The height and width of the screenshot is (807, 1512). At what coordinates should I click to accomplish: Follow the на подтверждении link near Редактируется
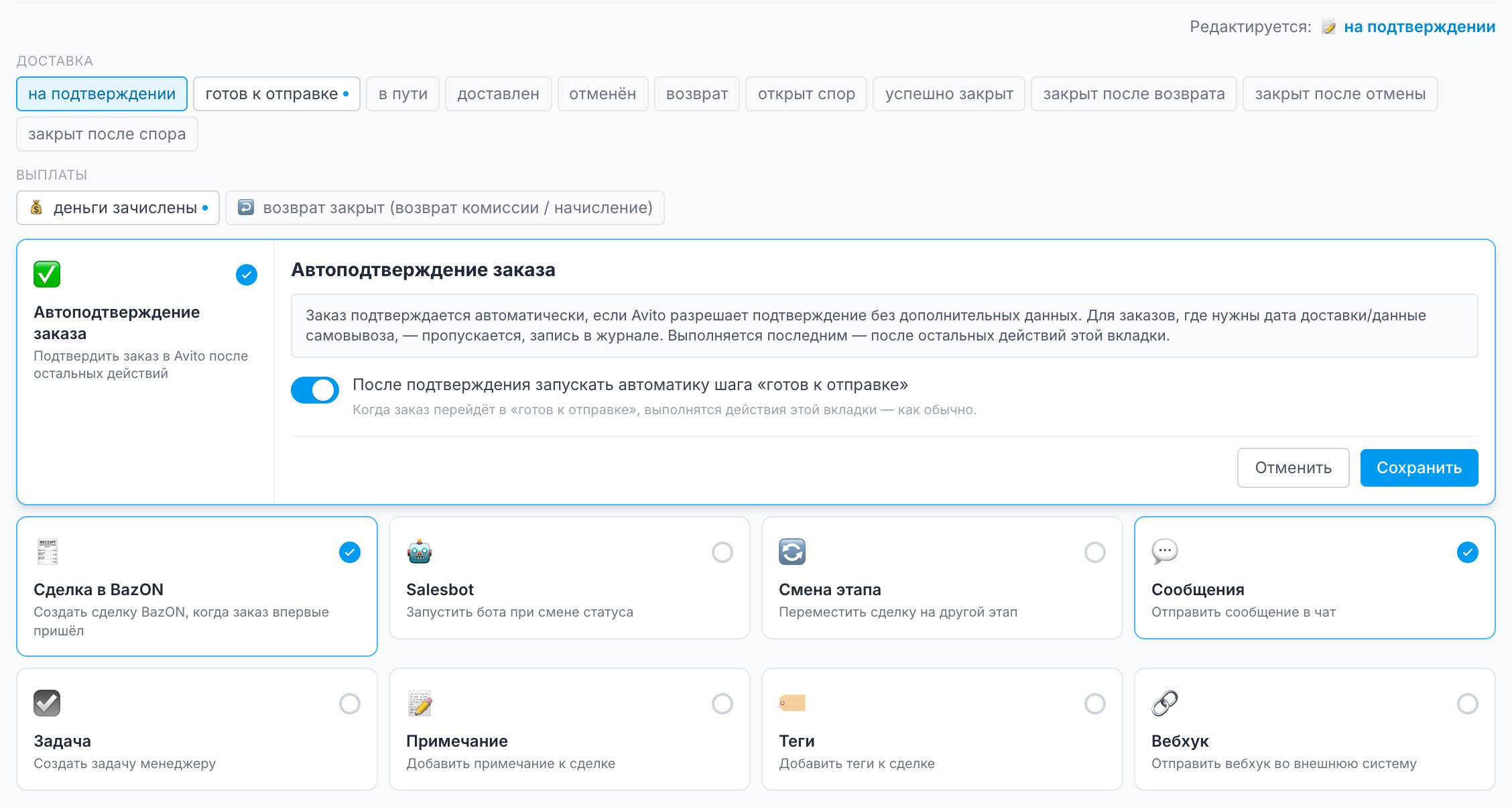tap(1420, 27)
